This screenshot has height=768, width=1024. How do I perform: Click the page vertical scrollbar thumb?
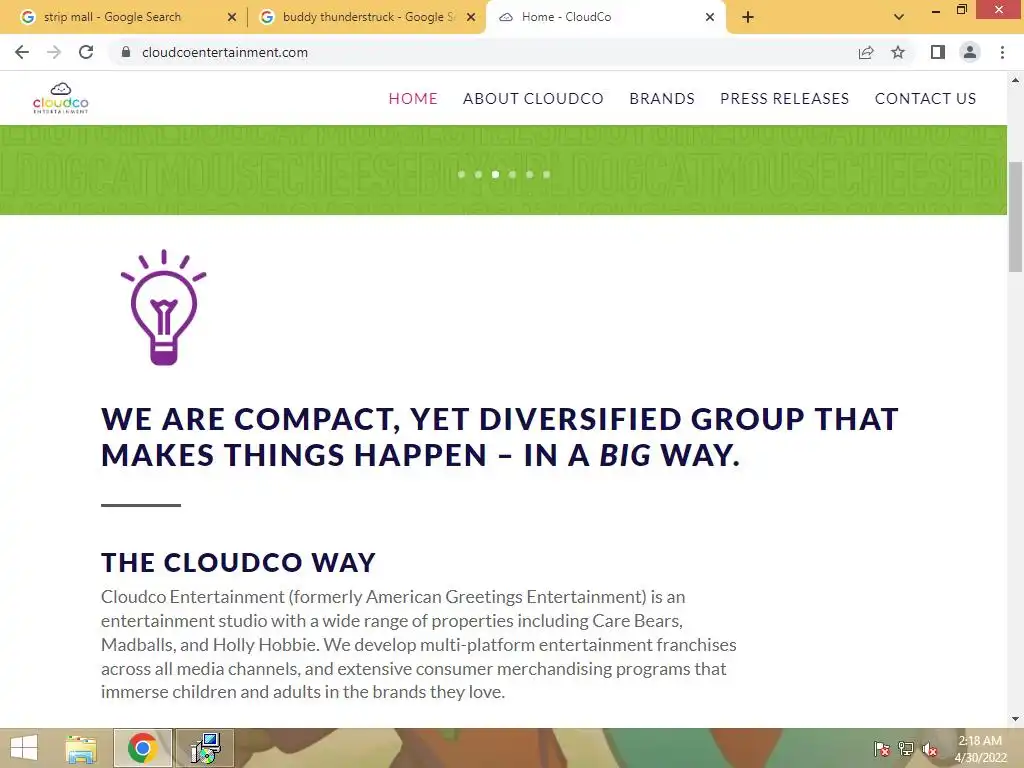(1015, 216)
